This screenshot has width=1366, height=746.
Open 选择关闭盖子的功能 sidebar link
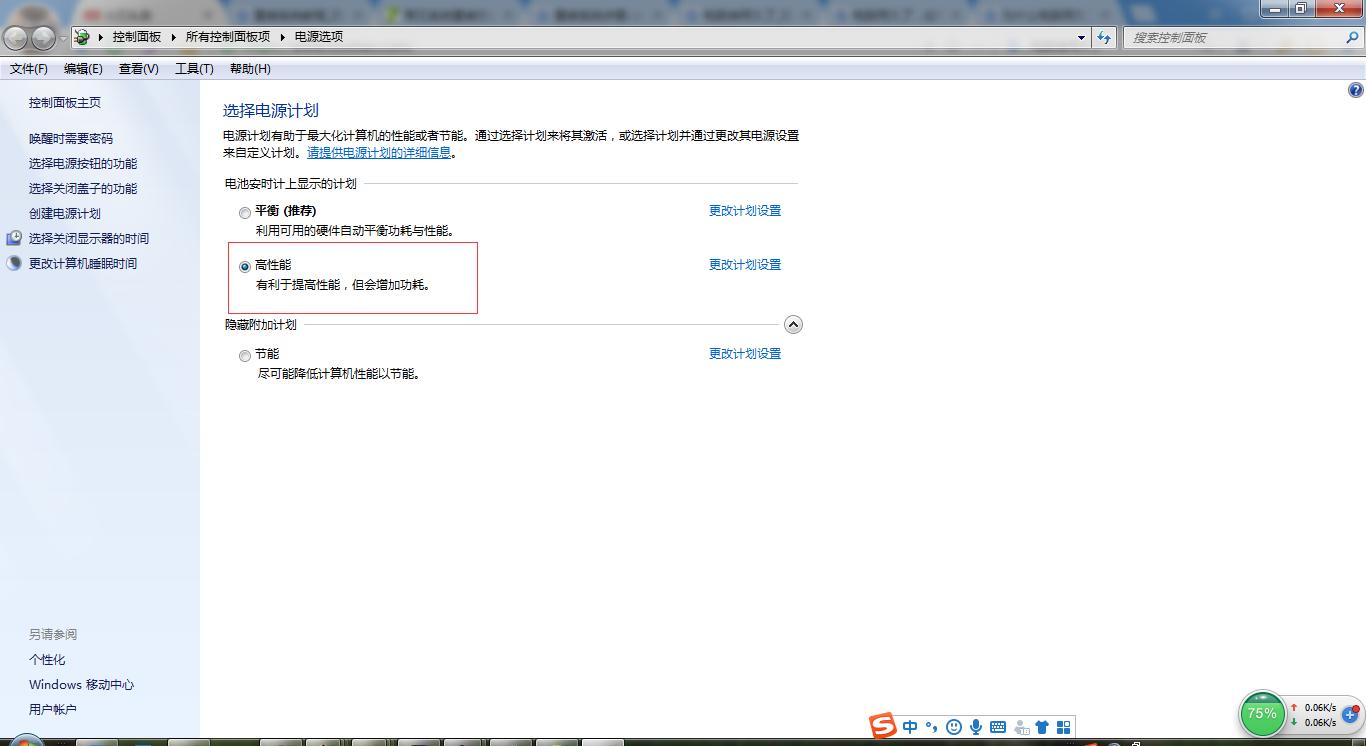click(x=83, y=189)
